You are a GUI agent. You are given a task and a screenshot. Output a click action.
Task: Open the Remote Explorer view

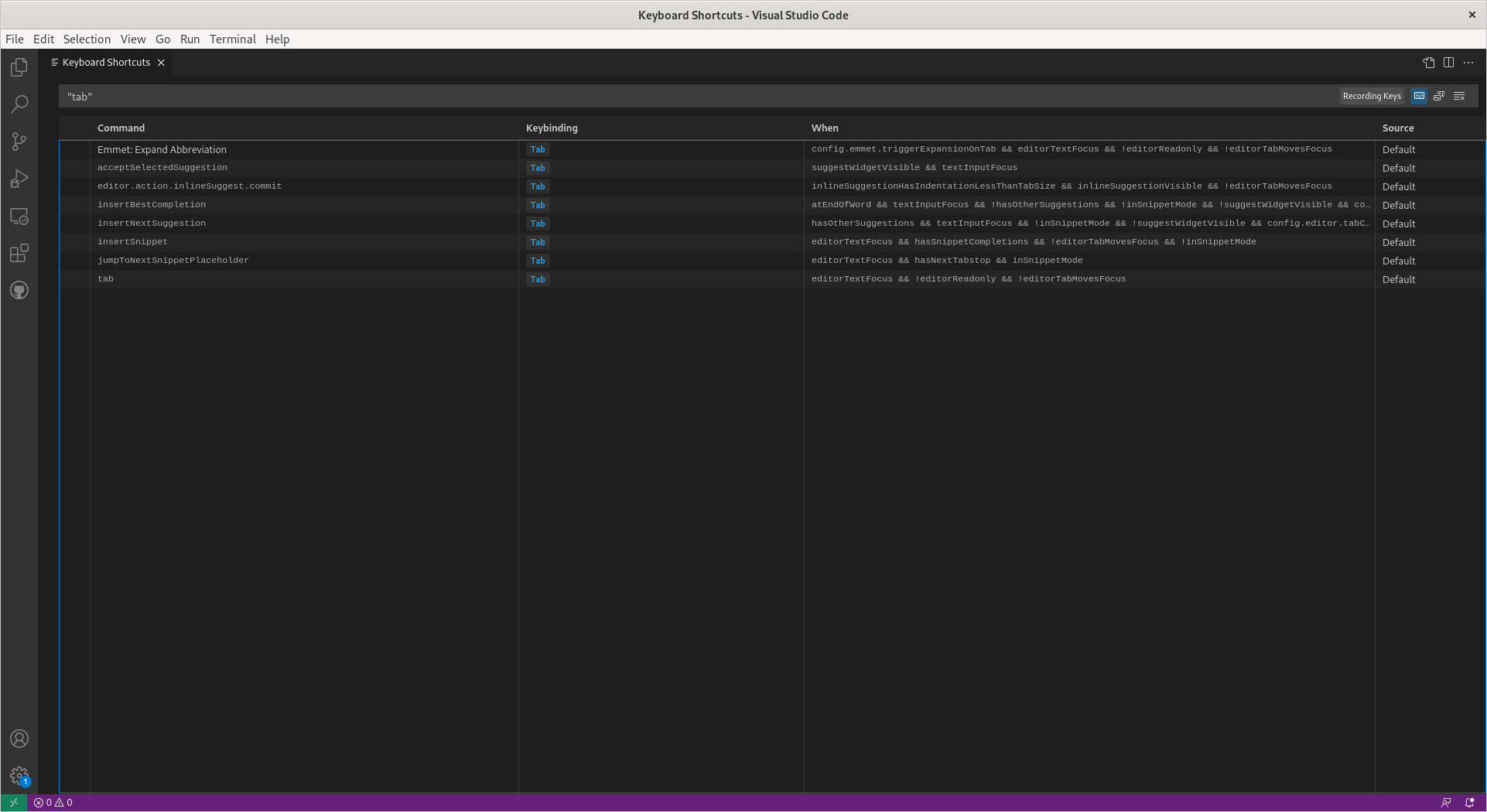(x=19, y=217)
